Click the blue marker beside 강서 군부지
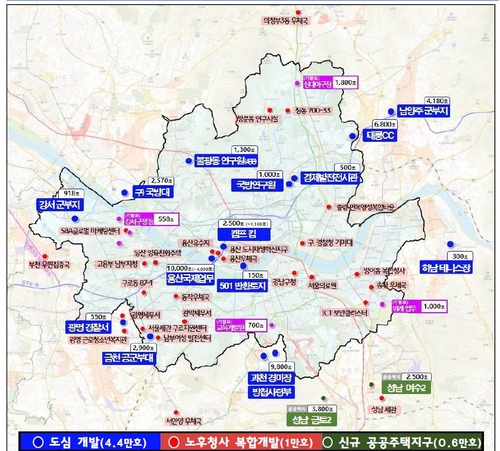Screen dimensions: 500x451 pyautogui.click(x=75, y=219)
